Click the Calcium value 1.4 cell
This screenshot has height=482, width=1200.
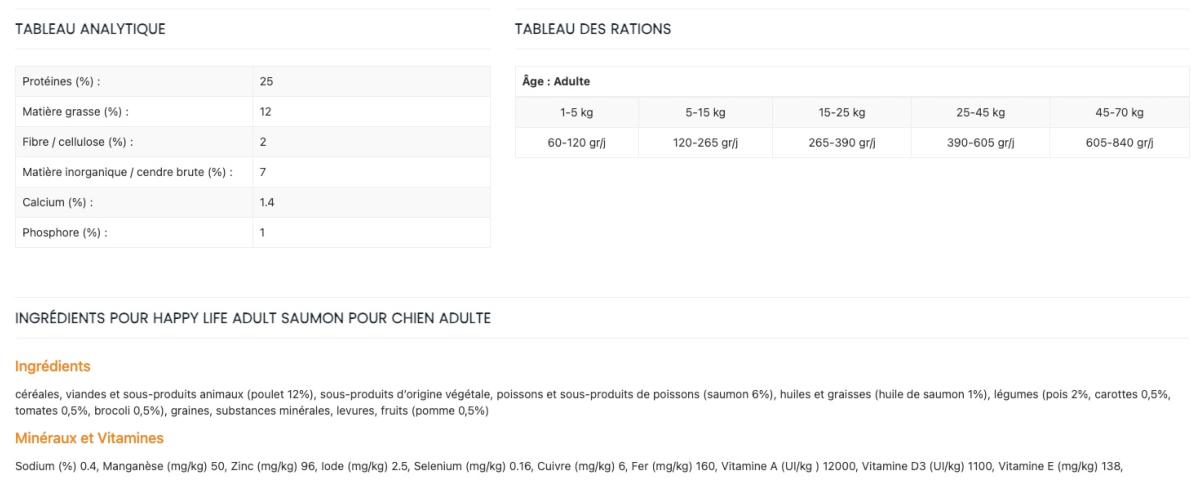coord(267,202)
